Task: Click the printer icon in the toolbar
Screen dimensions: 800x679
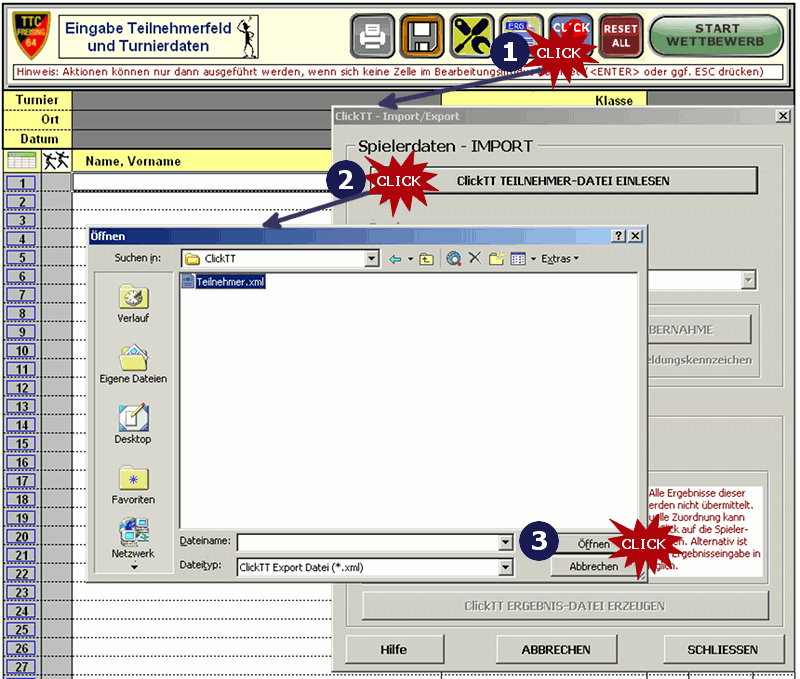Action: coord(372,36)
